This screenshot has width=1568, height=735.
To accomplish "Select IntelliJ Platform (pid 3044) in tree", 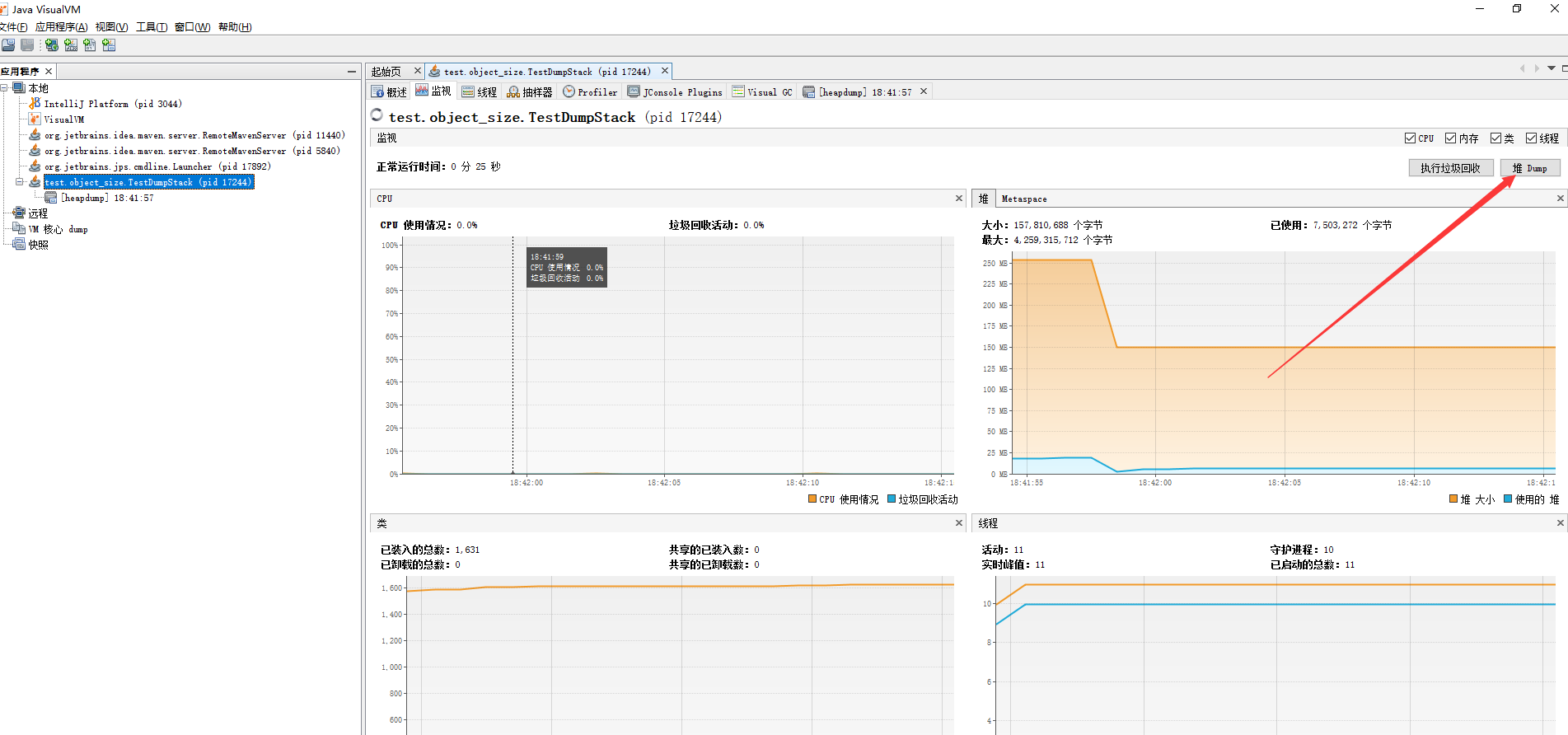I will 113,104.
